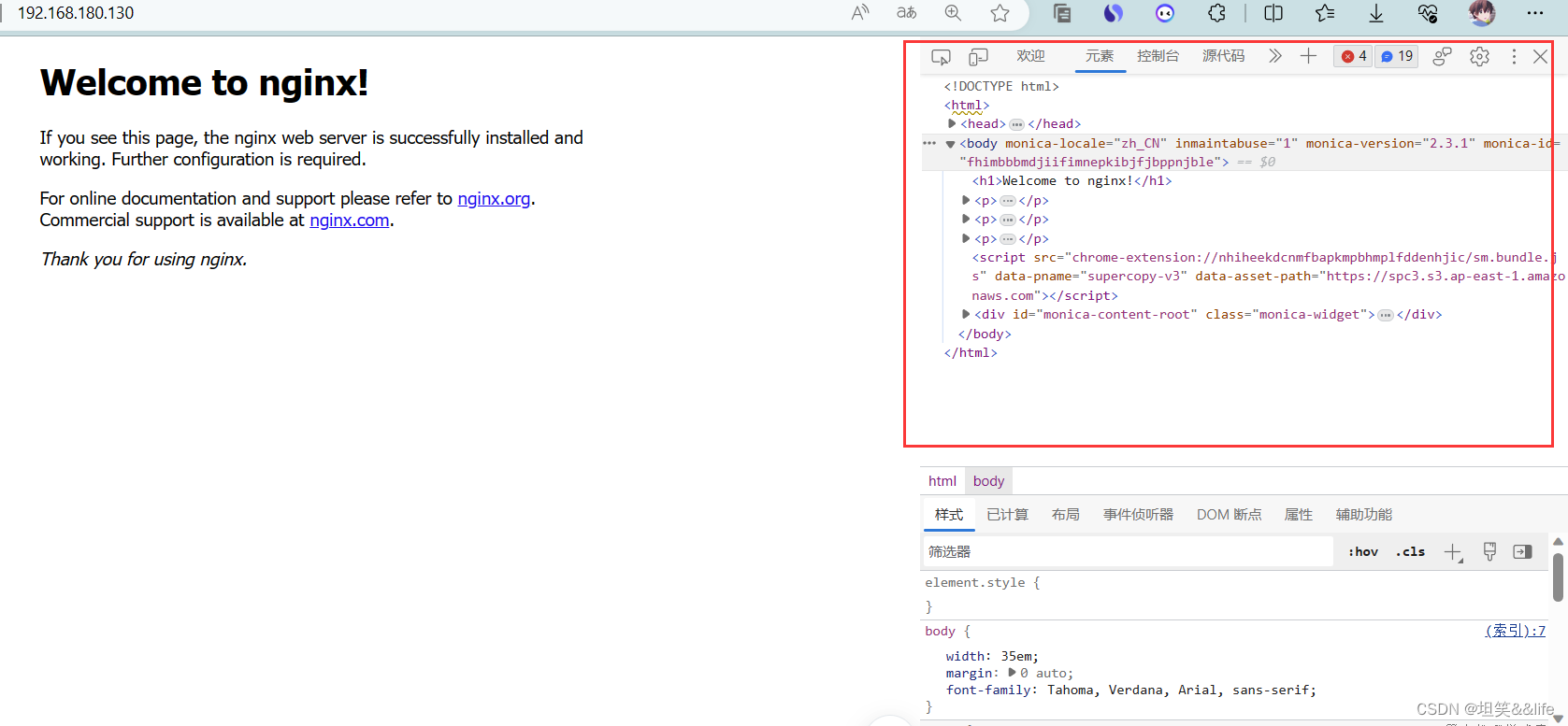
Task: Open the 样式 styles tab
Action: click(x=949, y=515)
